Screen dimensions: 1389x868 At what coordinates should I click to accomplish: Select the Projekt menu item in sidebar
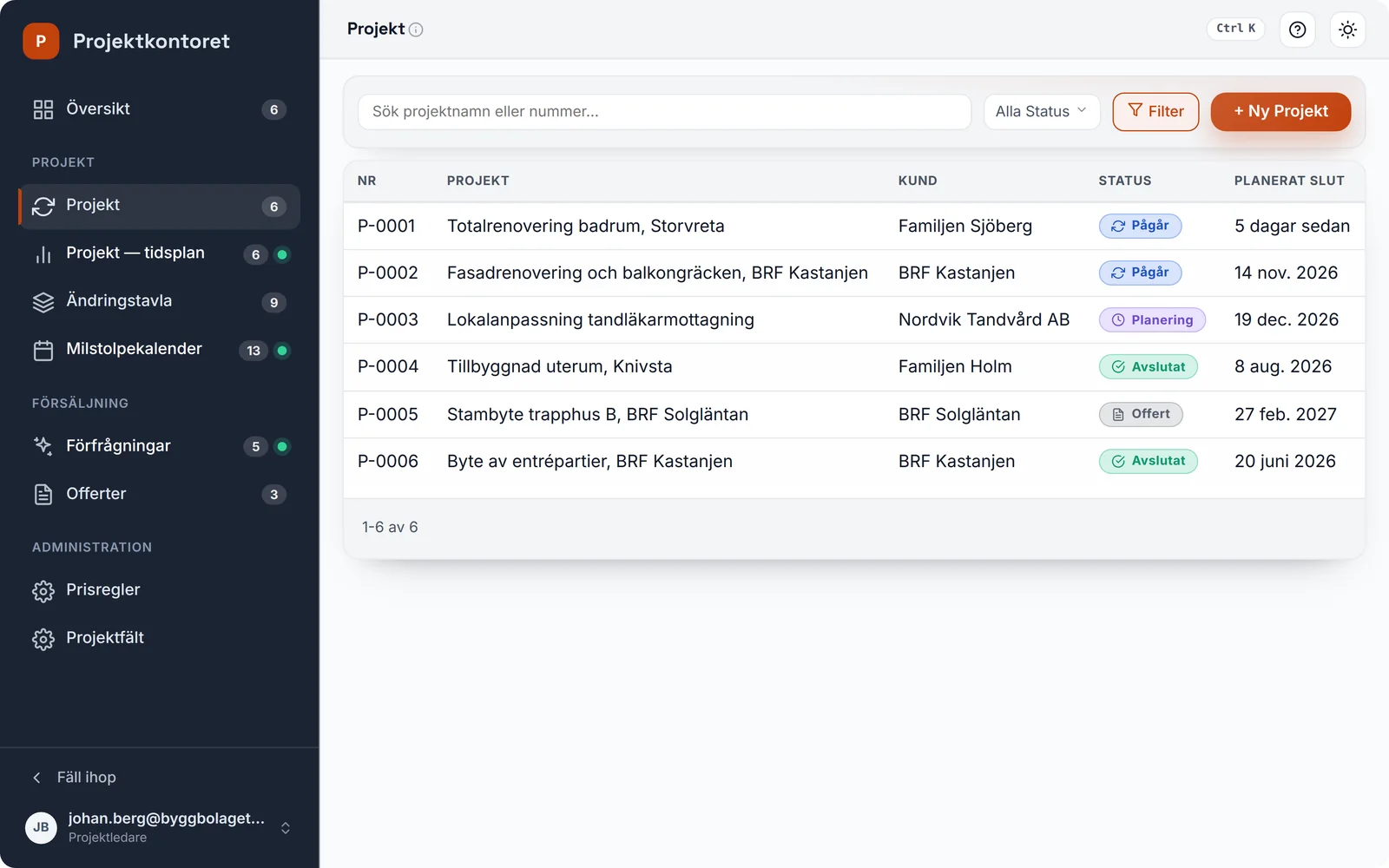[x=159, y=206]
